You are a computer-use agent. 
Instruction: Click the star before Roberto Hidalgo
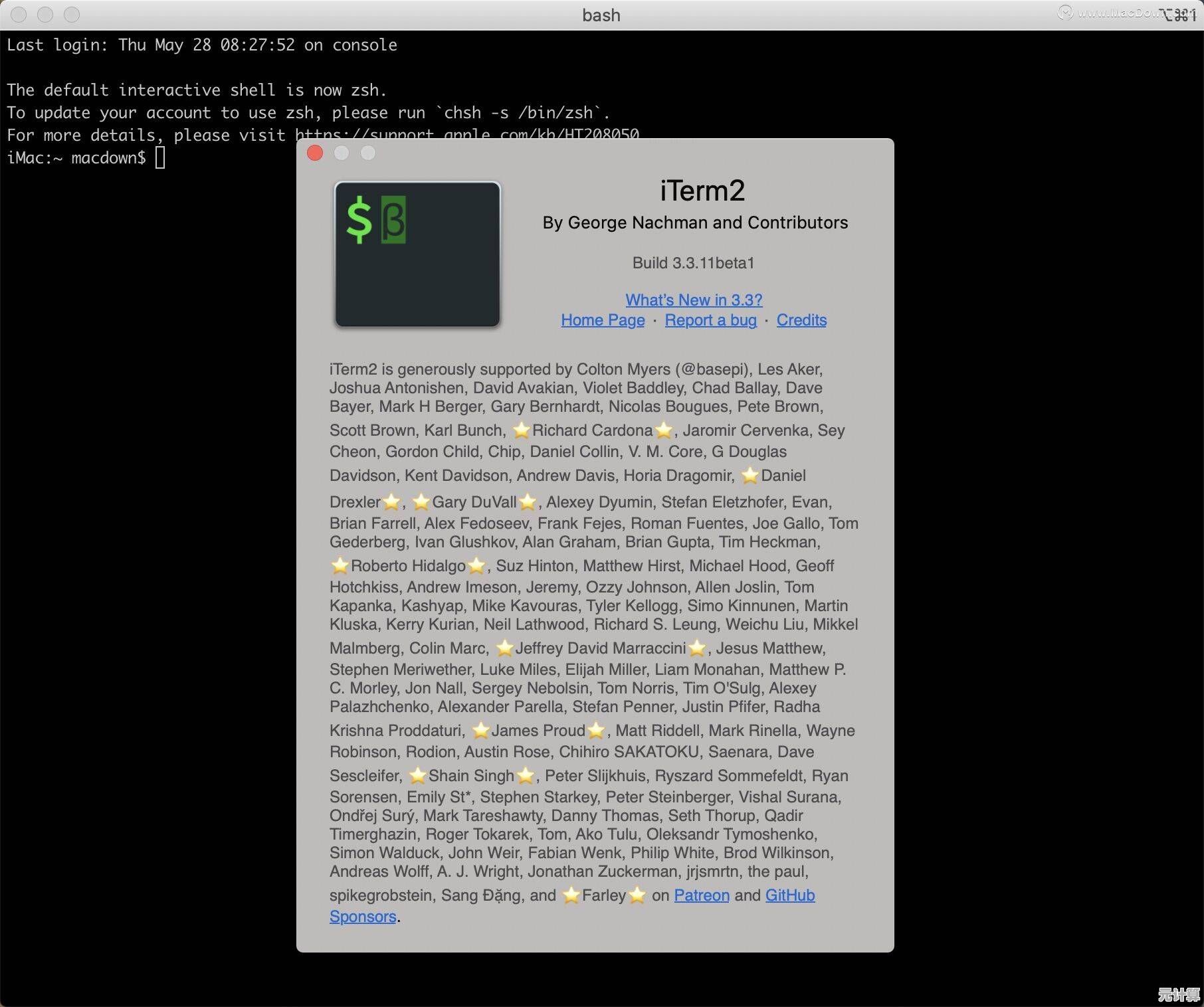pyautogui.click(x=340, y=566)
